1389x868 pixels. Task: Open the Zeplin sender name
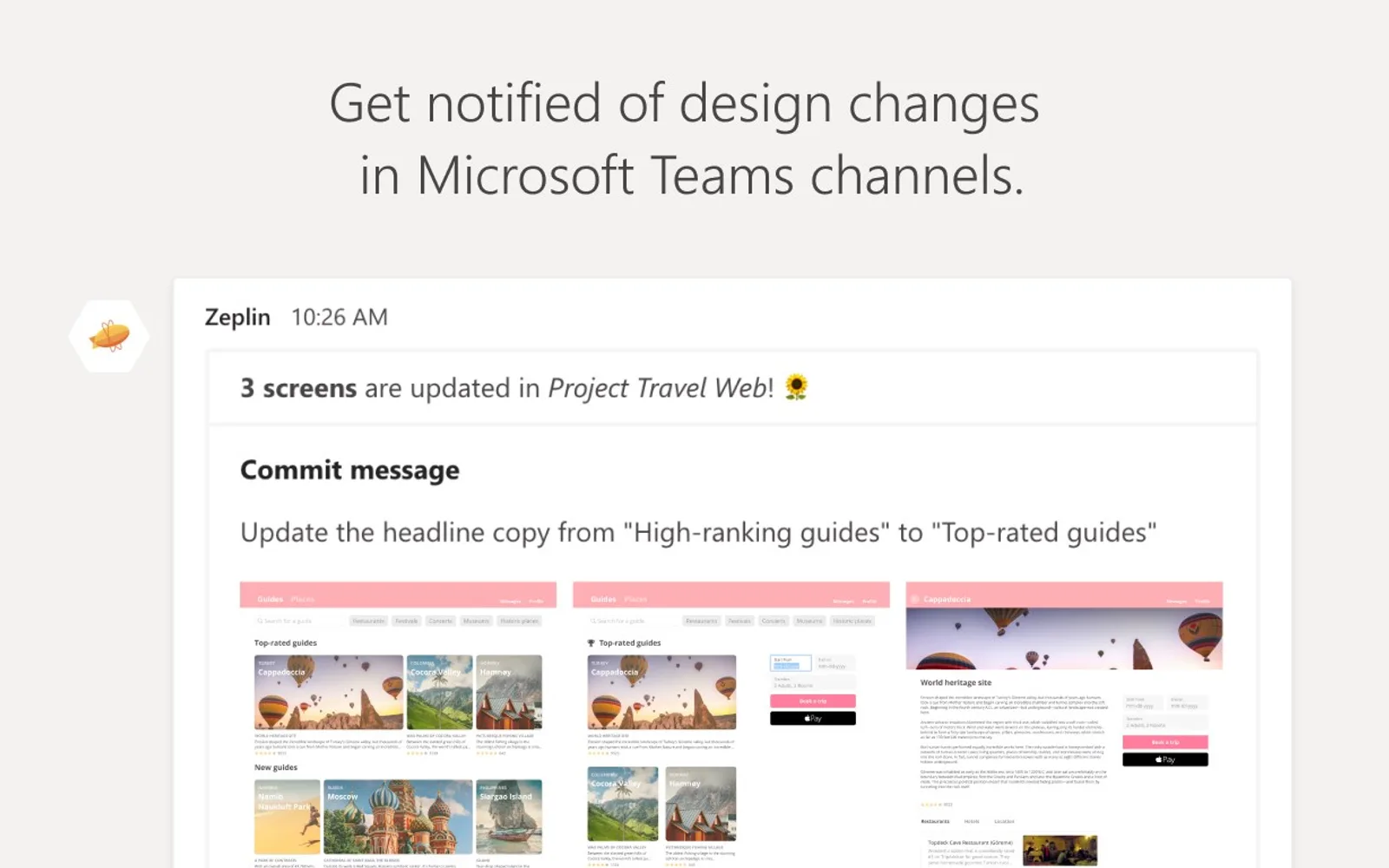238,318
